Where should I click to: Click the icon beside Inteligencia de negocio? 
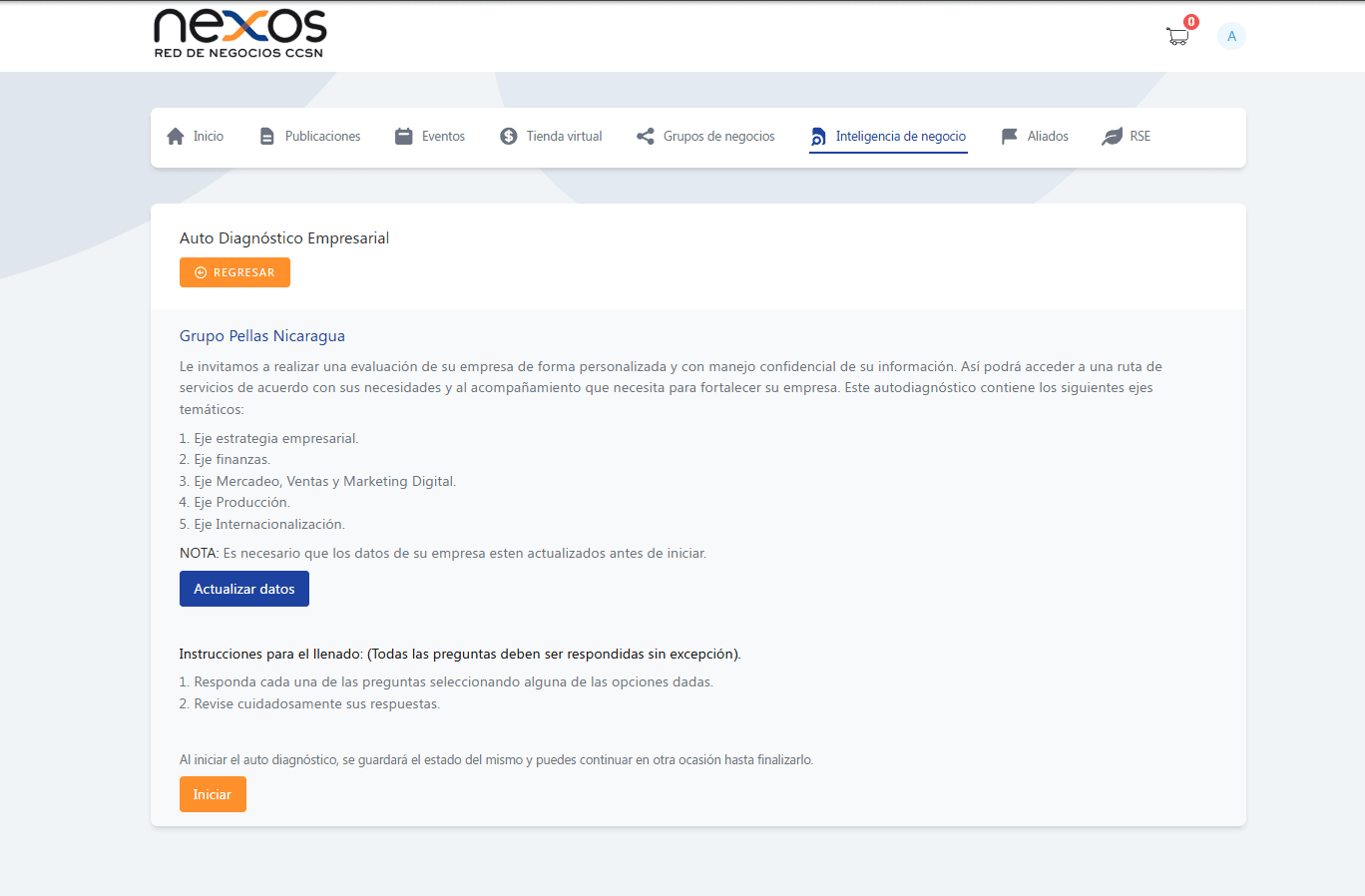[x=818, y=137]
